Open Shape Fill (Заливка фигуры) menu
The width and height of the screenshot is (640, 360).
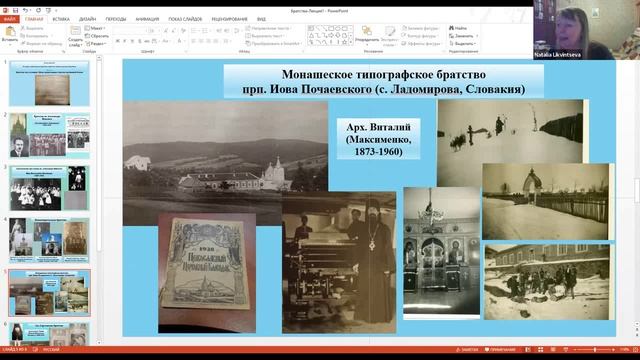420,29
